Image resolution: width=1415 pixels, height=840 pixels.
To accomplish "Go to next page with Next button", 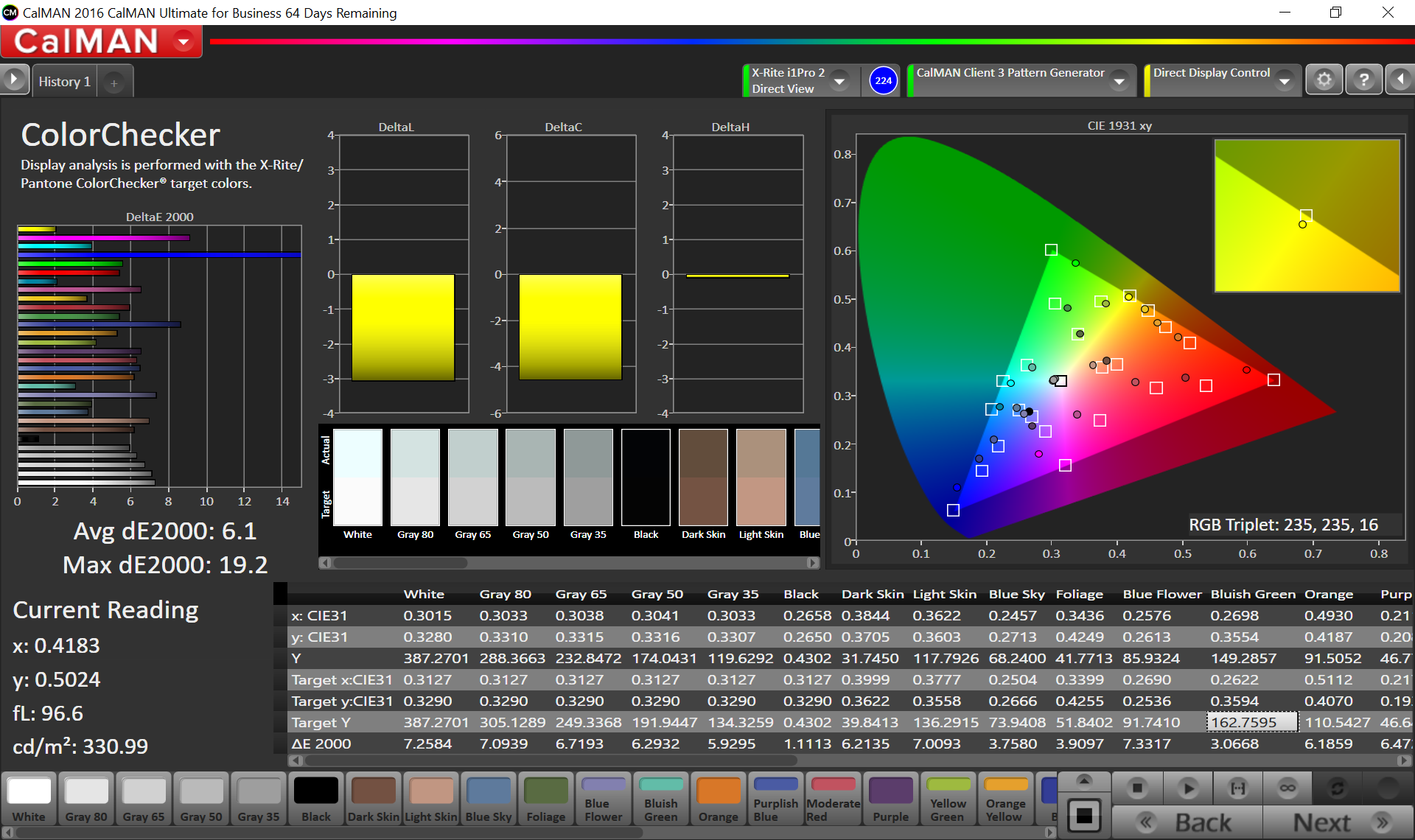I will (1338, 822).
